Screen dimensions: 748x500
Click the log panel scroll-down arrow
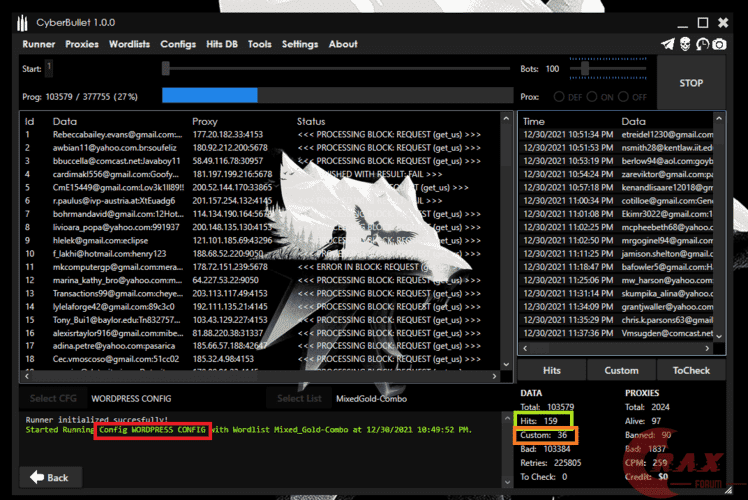507,482
